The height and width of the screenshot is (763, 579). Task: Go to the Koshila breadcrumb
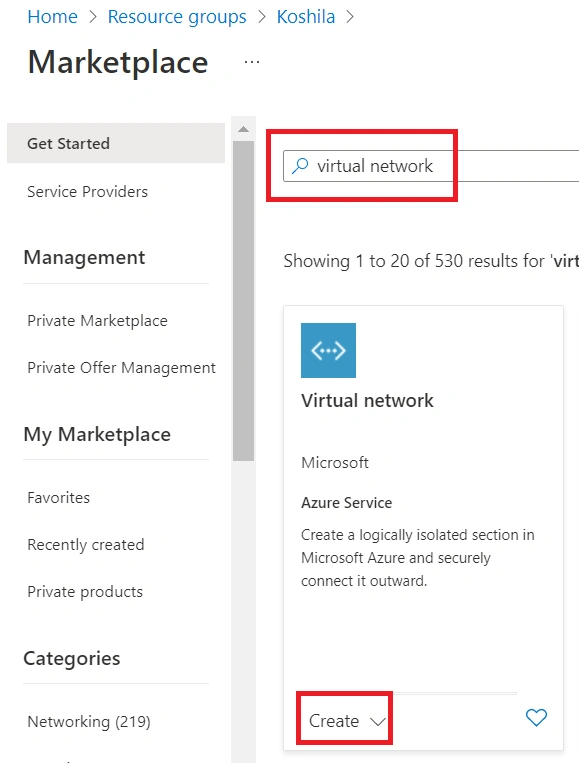pos(306,17)
